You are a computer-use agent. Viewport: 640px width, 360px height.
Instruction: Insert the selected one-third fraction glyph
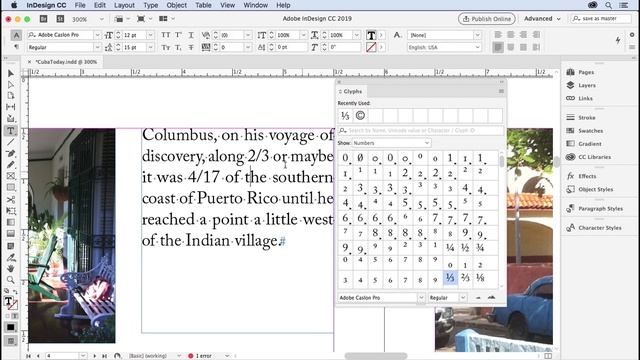tap(450, 278)
